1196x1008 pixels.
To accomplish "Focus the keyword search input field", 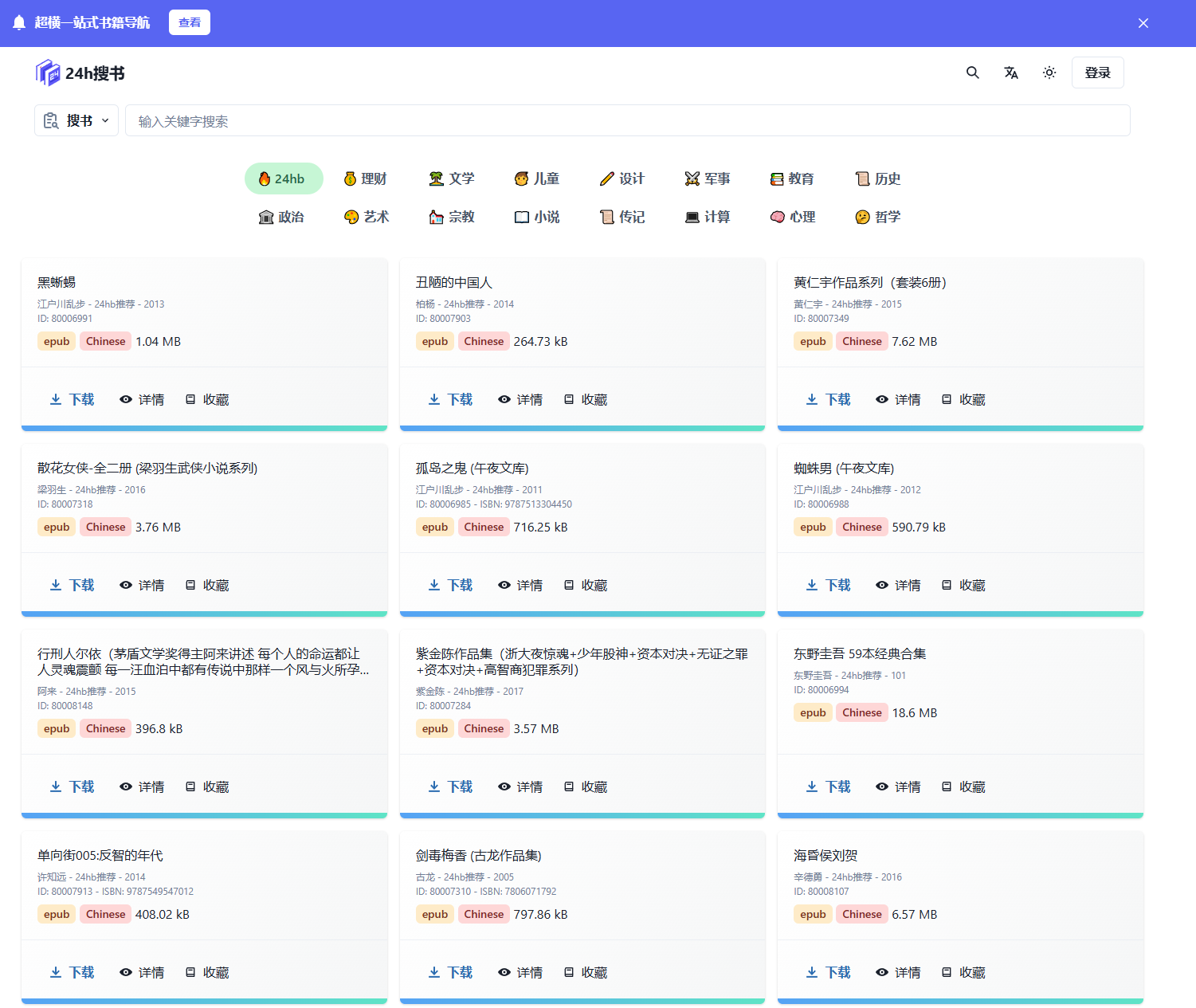I will (627, 120).
